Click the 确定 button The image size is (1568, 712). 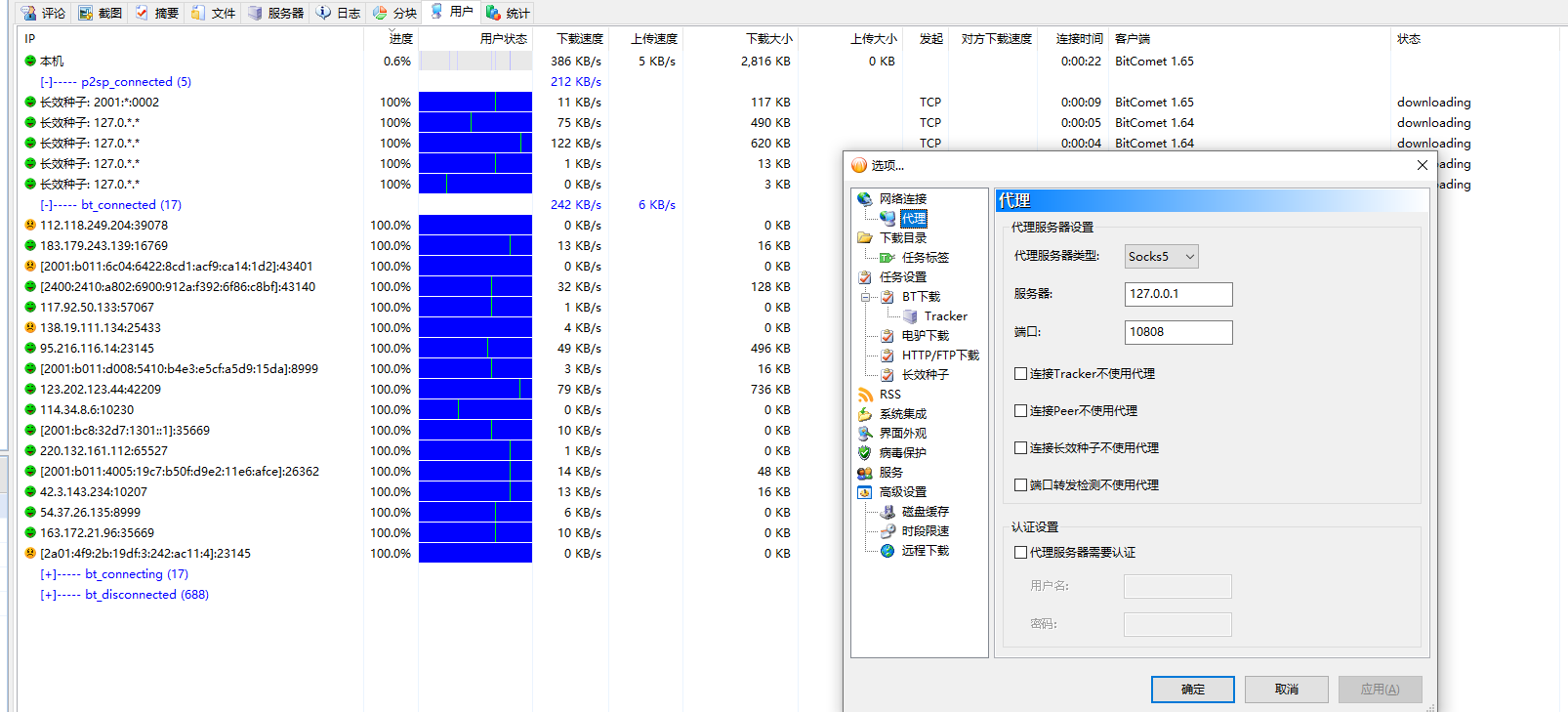[1193, 689]
